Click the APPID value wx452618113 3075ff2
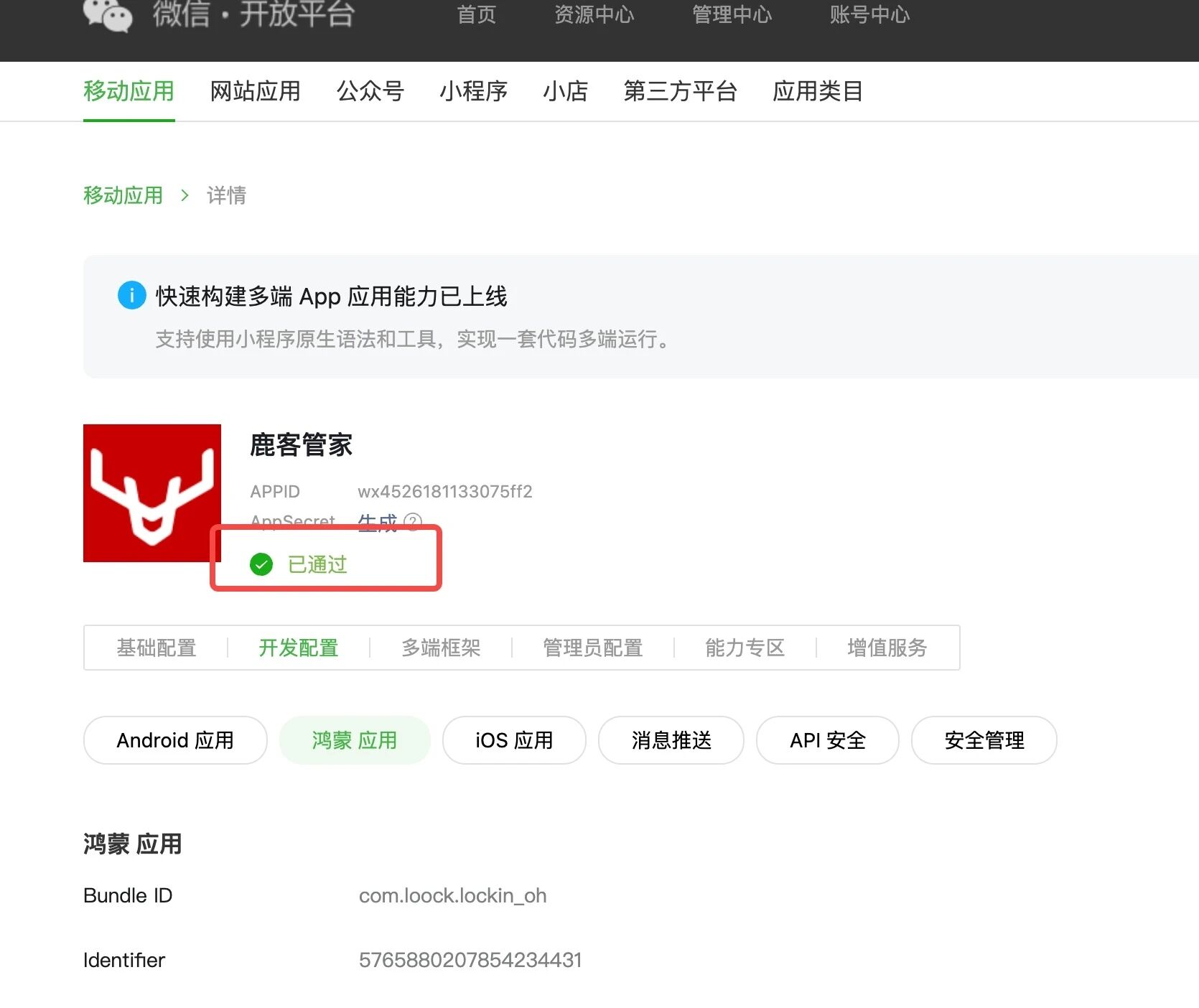The width and height of the screenshot is (1199, 1008). [445, 492]
